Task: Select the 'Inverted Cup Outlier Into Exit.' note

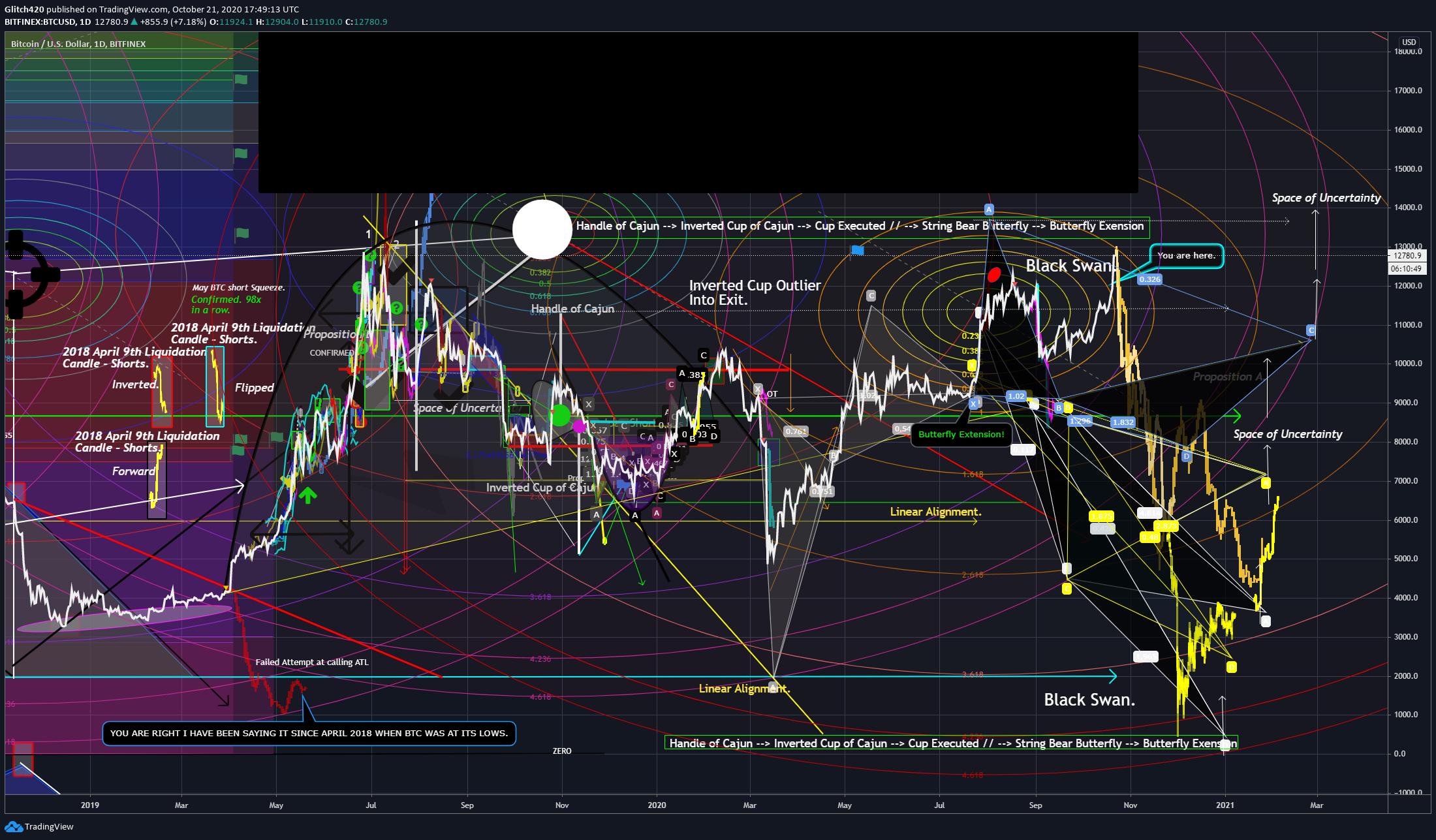Action: [x=755, y=292]
